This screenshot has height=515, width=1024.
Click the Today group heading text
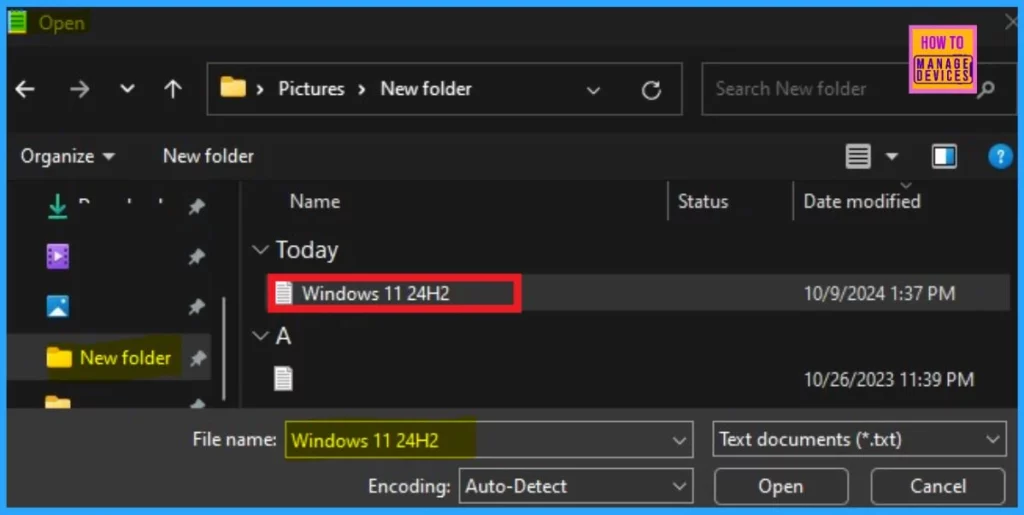tap(306, 250)
